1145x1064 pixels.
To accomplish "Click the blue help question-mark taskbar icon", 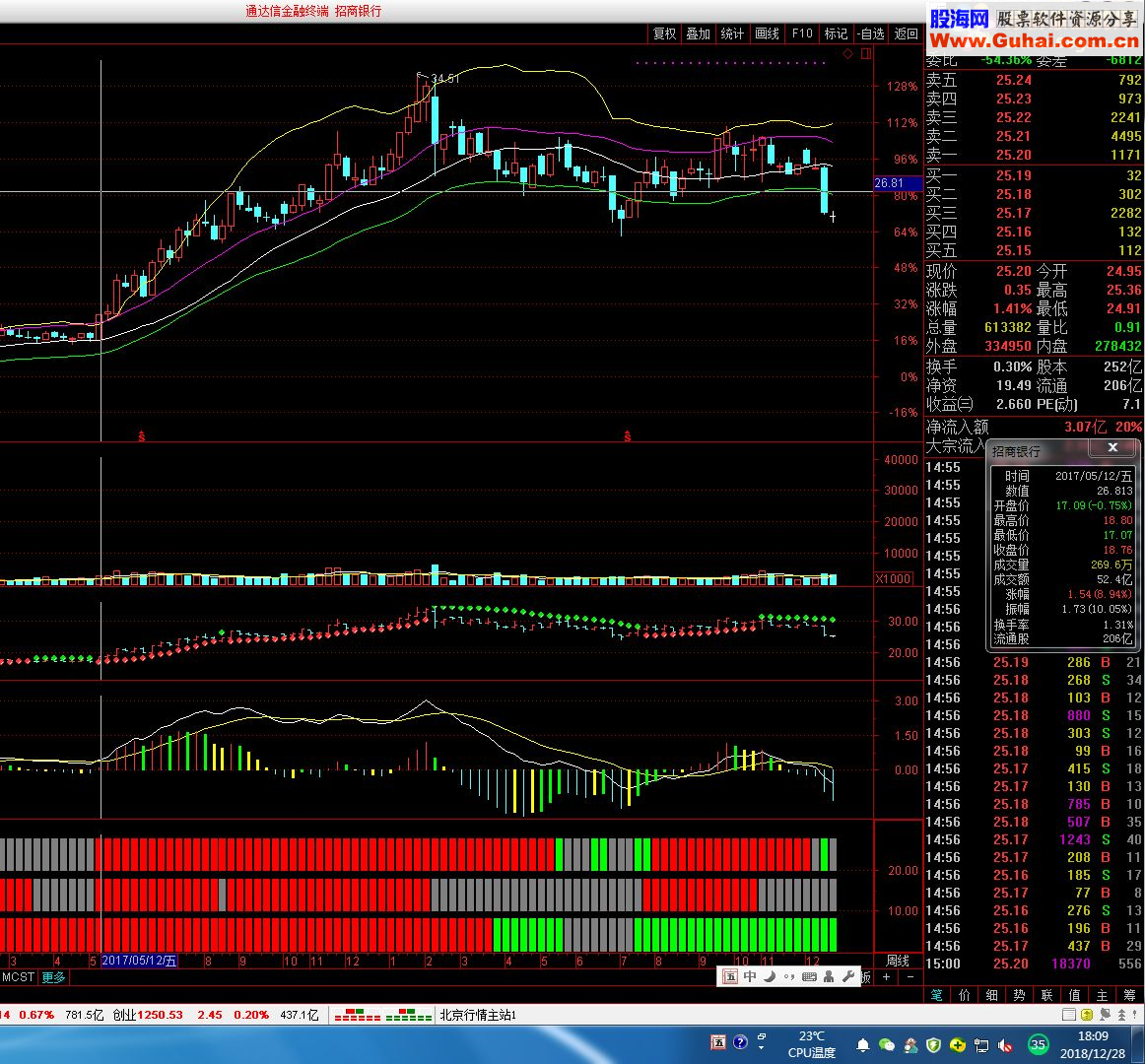I will [740, 1043].
